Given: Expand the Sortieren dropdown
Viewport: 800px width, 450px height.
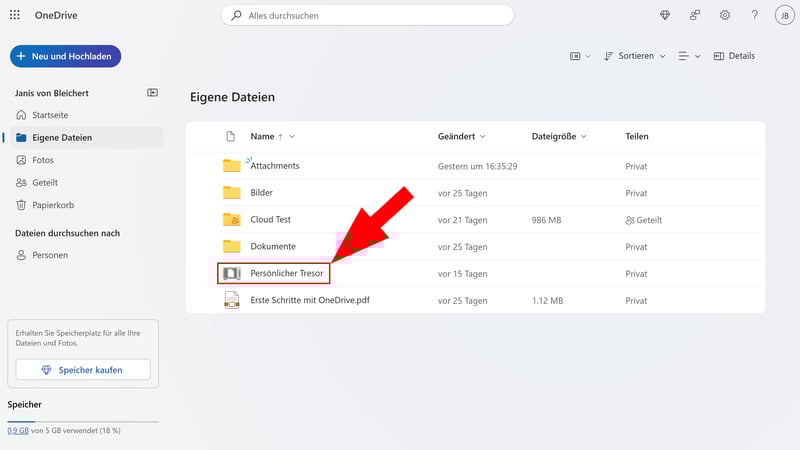Looking at the screenshot, I should (x=635, y=56).
